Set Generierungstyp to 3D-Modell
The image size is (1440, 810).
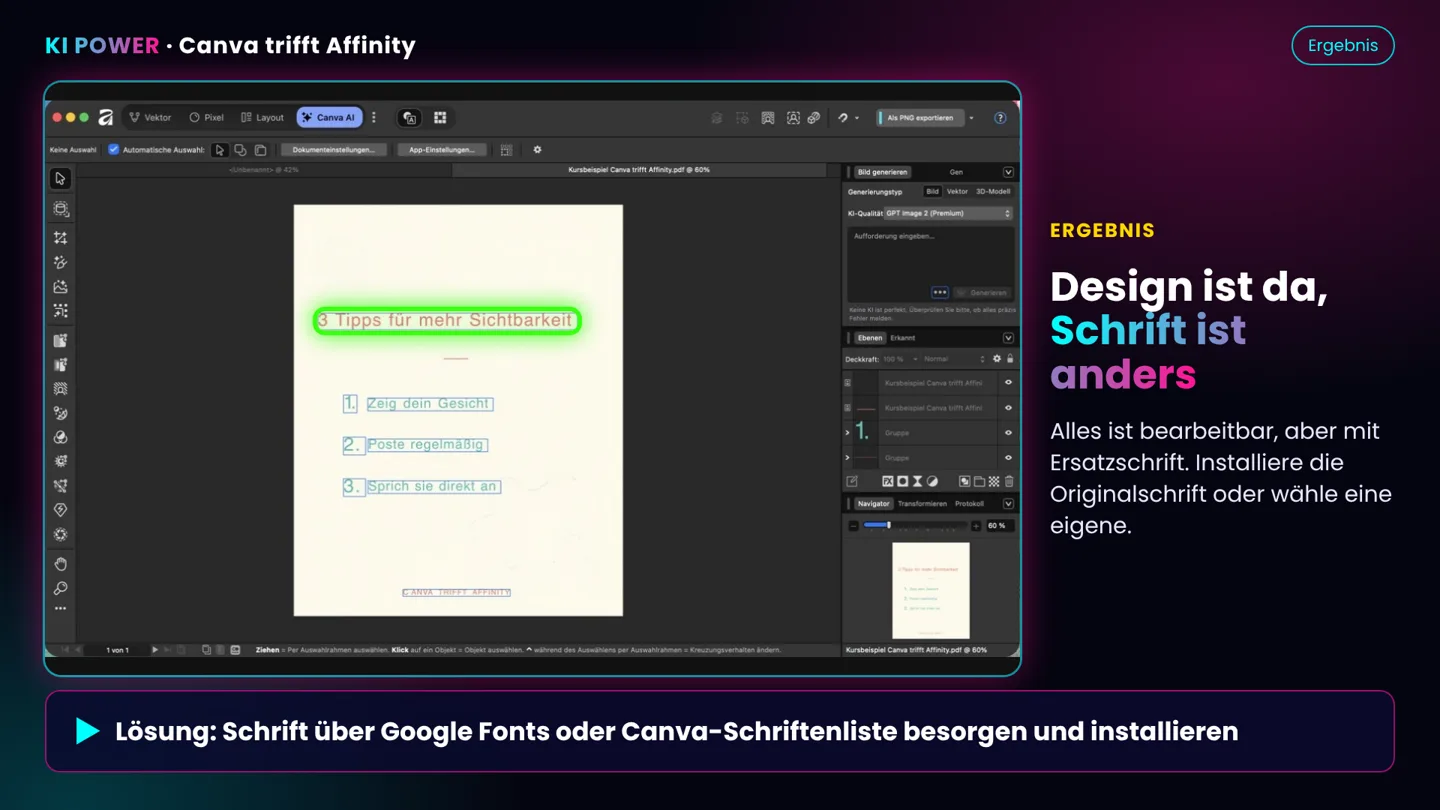click(x=993, y=191)
